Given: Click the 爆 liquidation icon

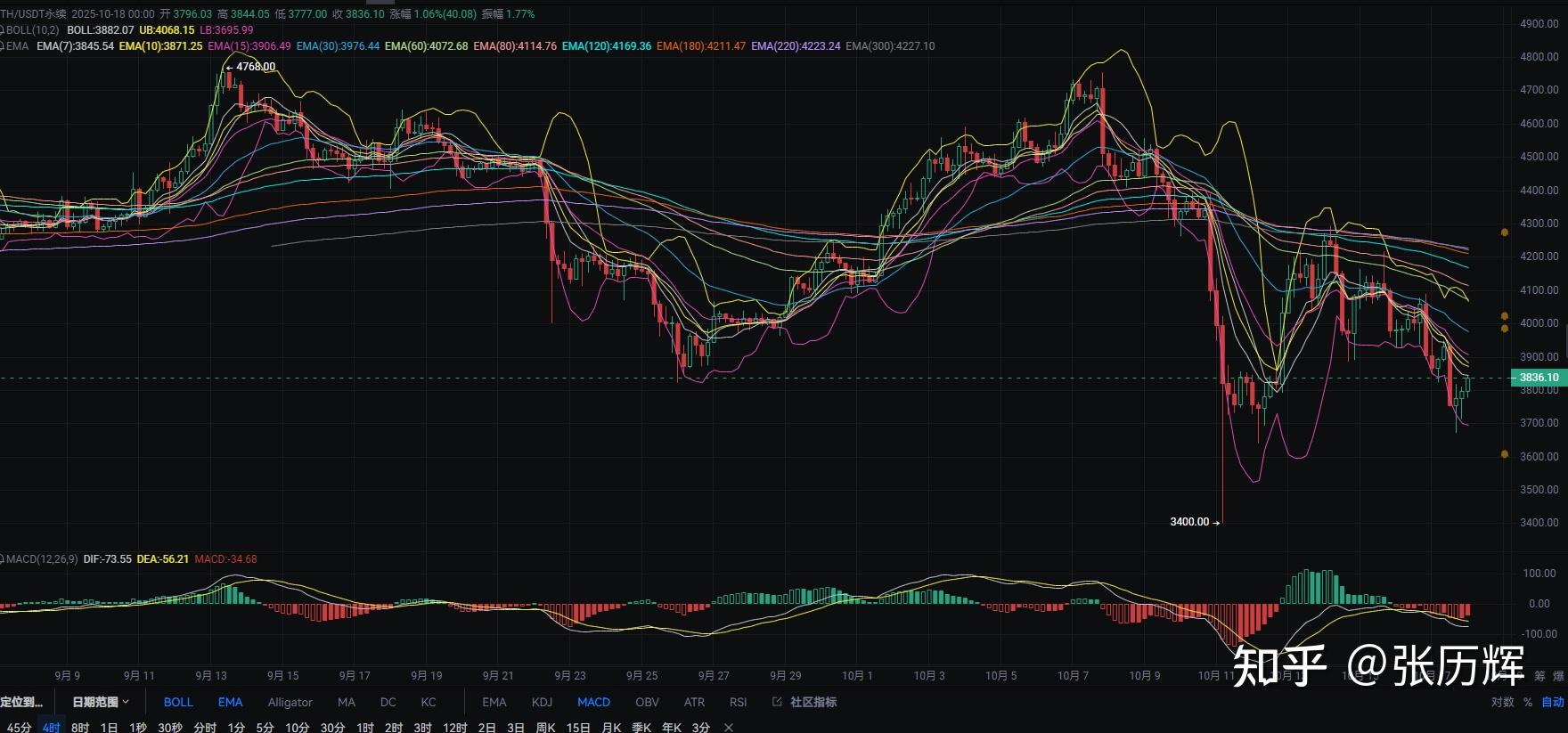Looking at the screenshot, I should (x=1558, y=676).
